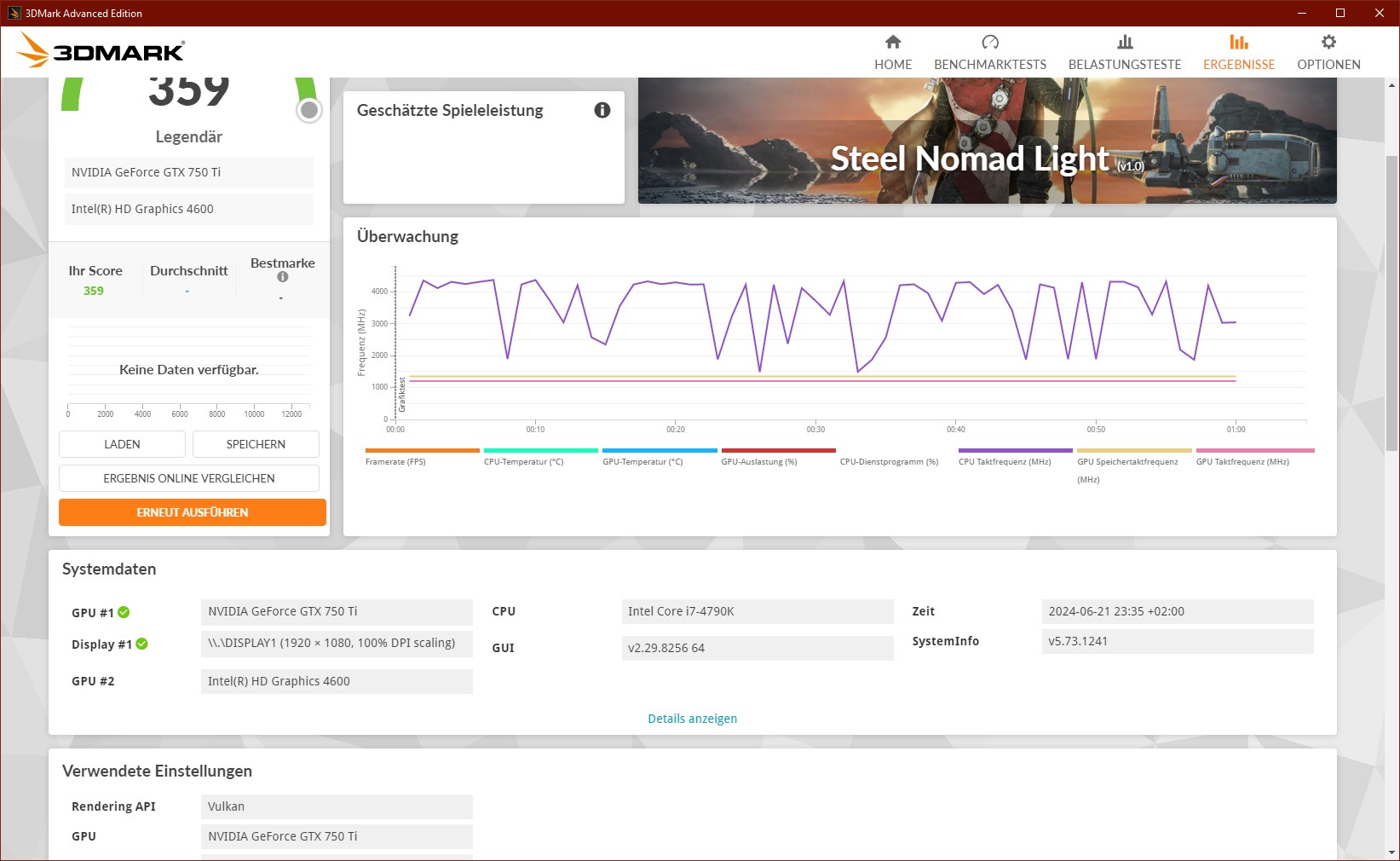This screenshot has height=861, width=1400.
Task: Click the GPU #1 green check icon
Action: [x=124, y=612]
